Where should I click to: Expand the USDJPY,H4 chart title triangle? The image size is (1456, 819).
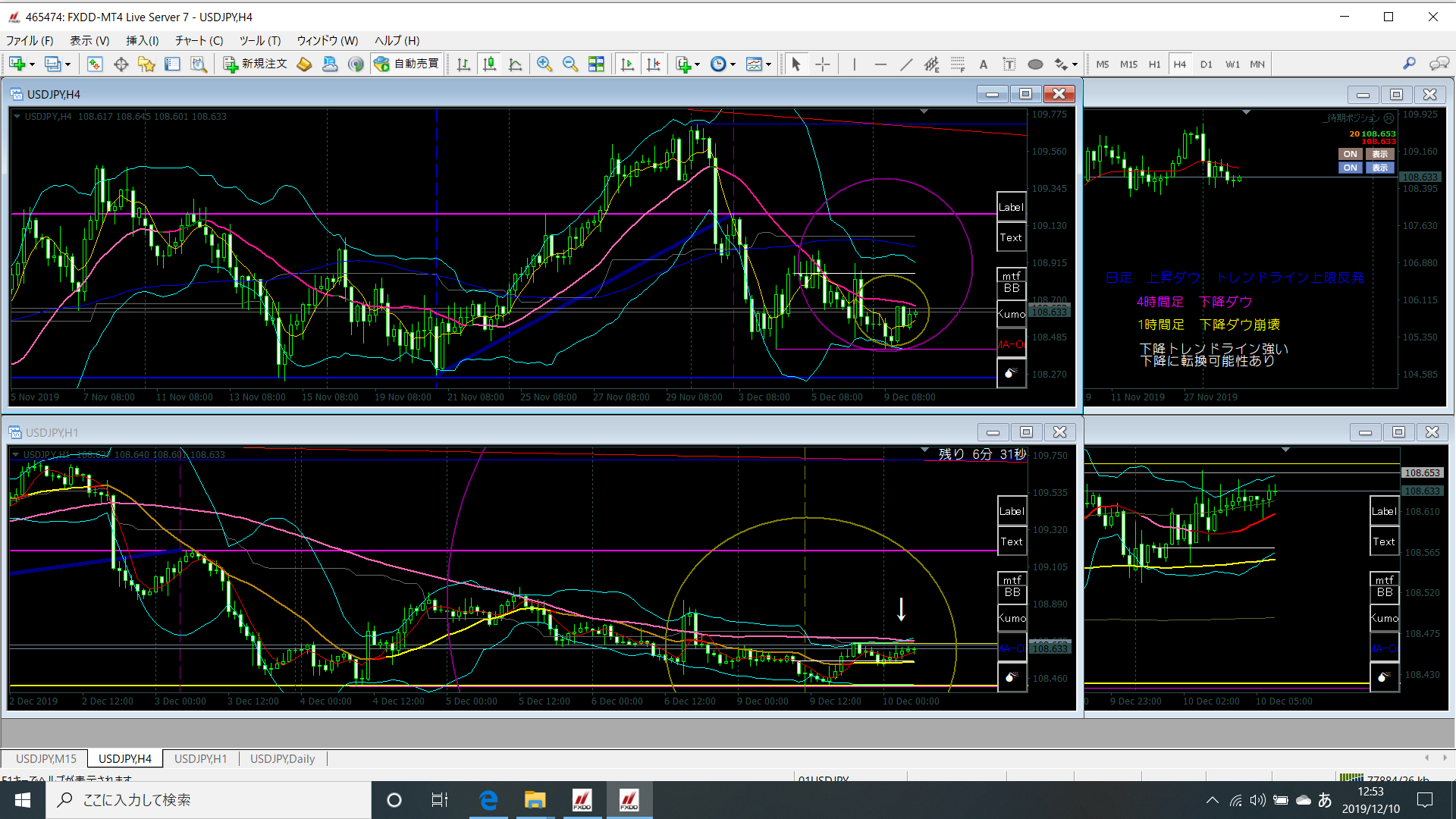[x=17, y=116]
